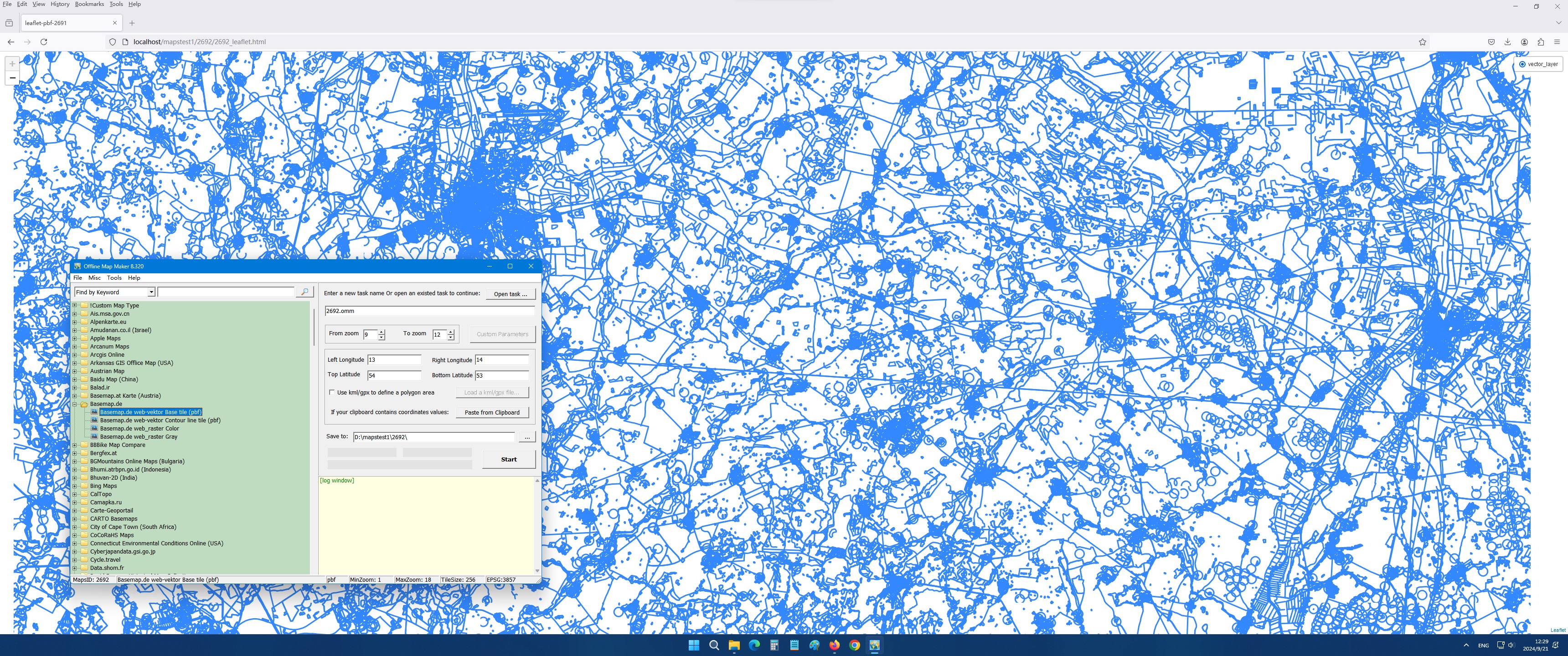Viewport: 1568px width, 656px height.
Task: Click the Bottom Latitude field
Action: (502, 375)
